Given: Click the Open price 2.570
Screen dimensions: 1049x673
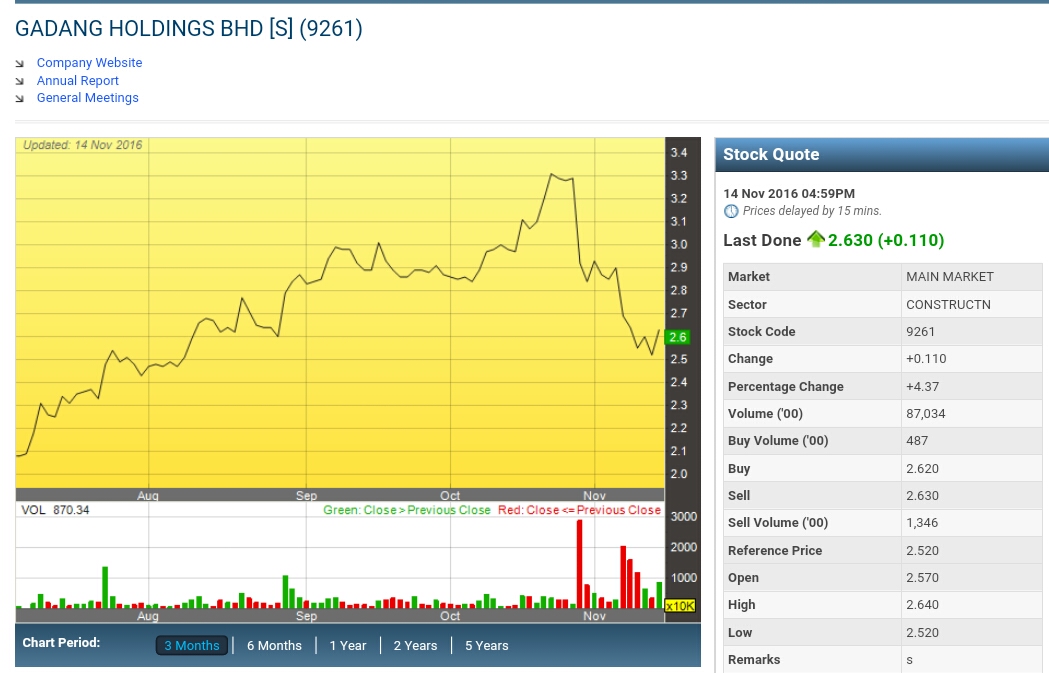Looking at the screenshot, I should point(923,577).
